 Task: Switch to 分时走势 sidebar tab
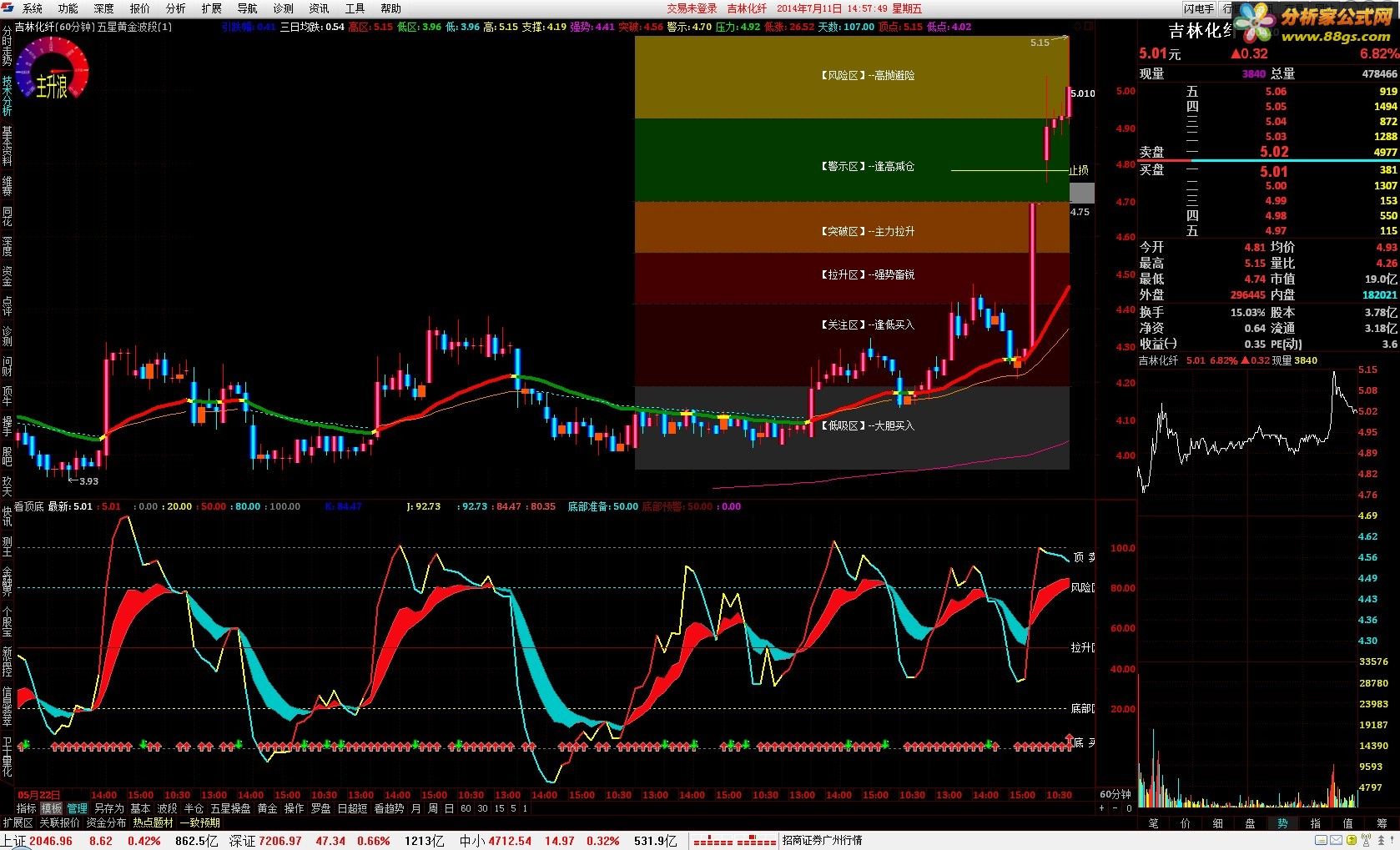[7, 46]
